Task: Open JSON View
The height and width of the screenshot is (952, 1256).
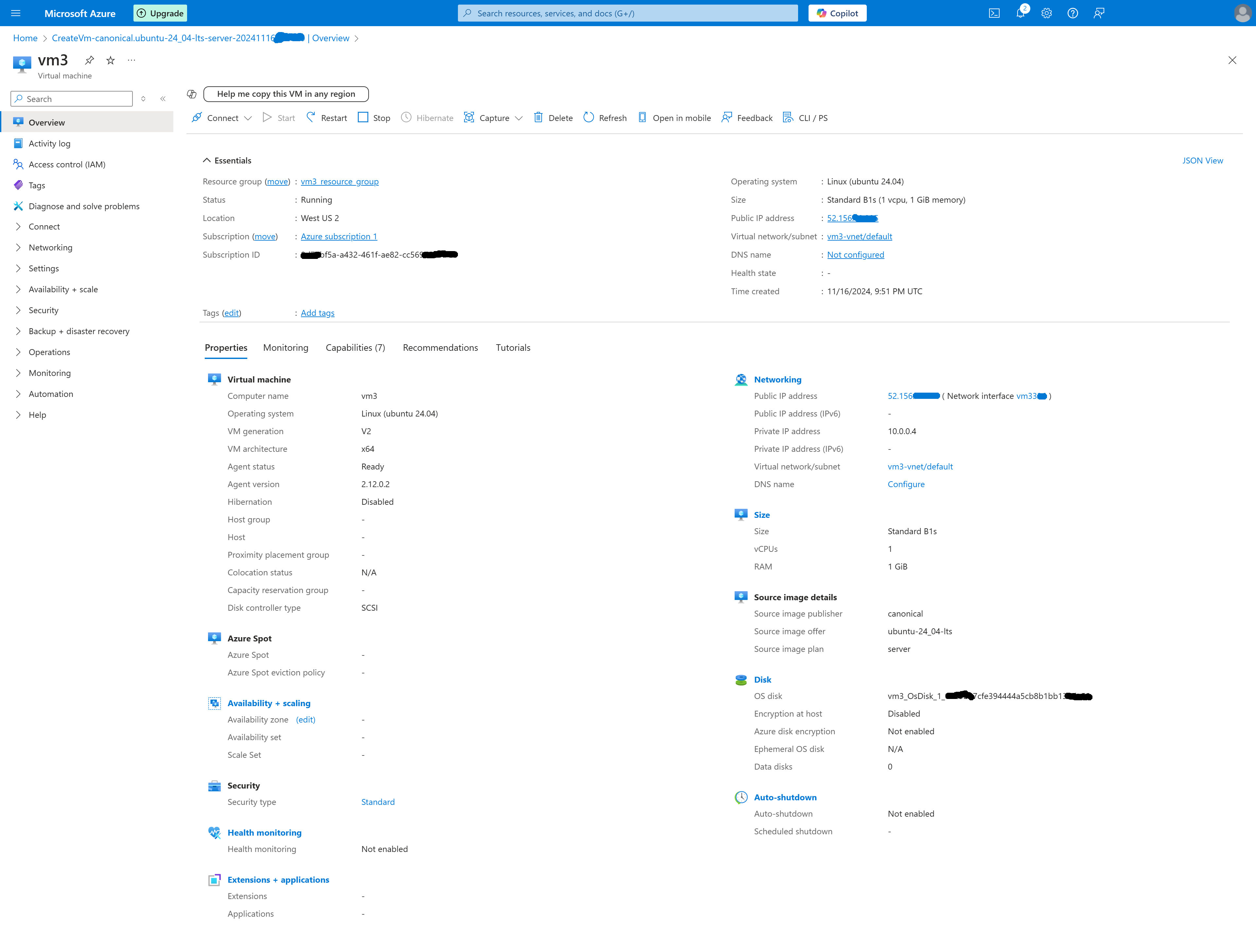Action: [x=1203, y=161]
